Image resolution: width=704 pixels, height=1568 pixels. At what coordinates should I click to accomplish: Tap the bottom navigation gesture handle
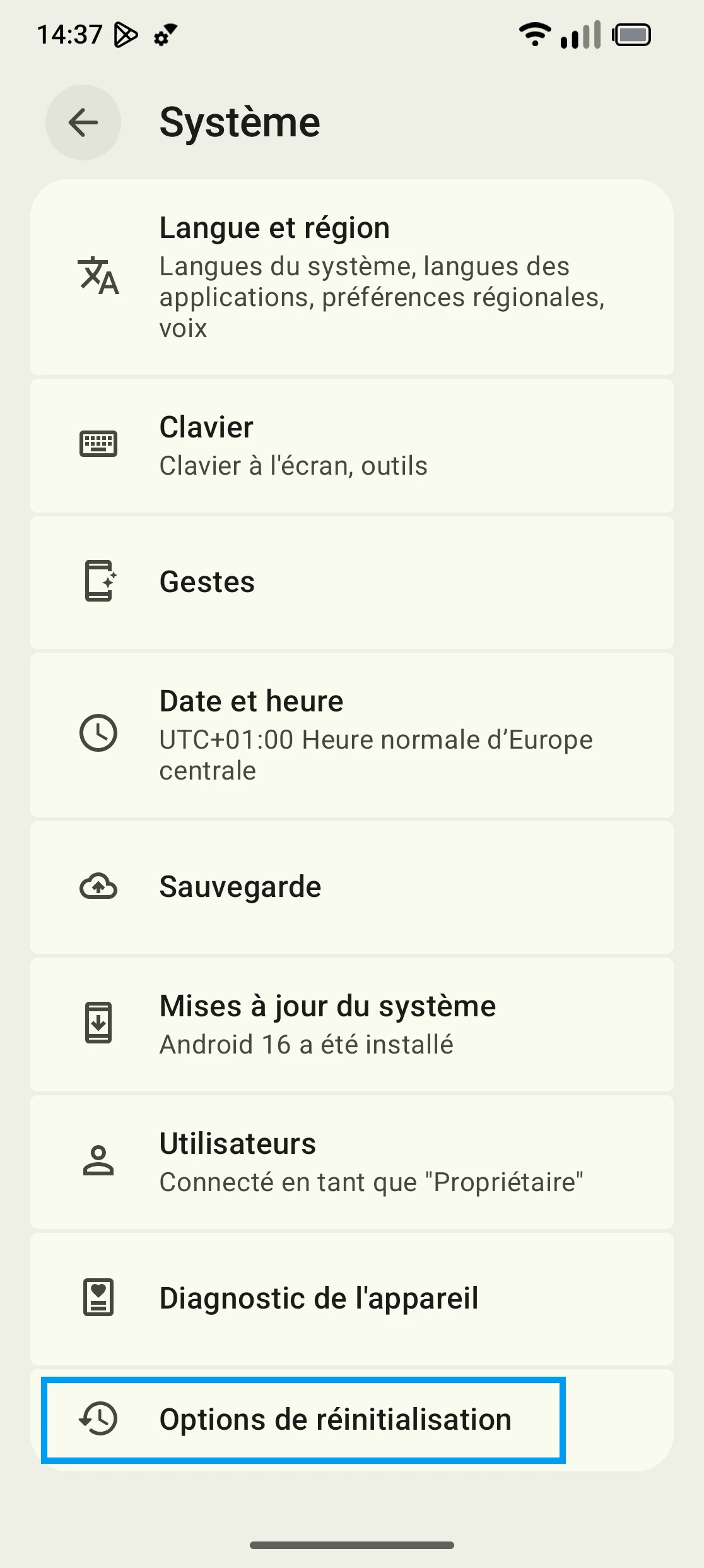pos(352,1545)
